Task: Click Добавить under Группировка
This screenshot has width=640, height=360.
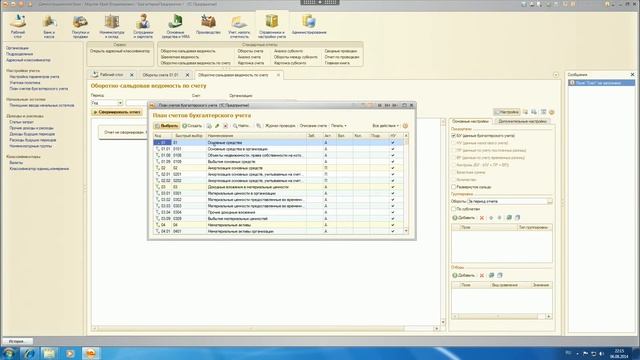Action: pyautogui.click(x=464, y=218)
